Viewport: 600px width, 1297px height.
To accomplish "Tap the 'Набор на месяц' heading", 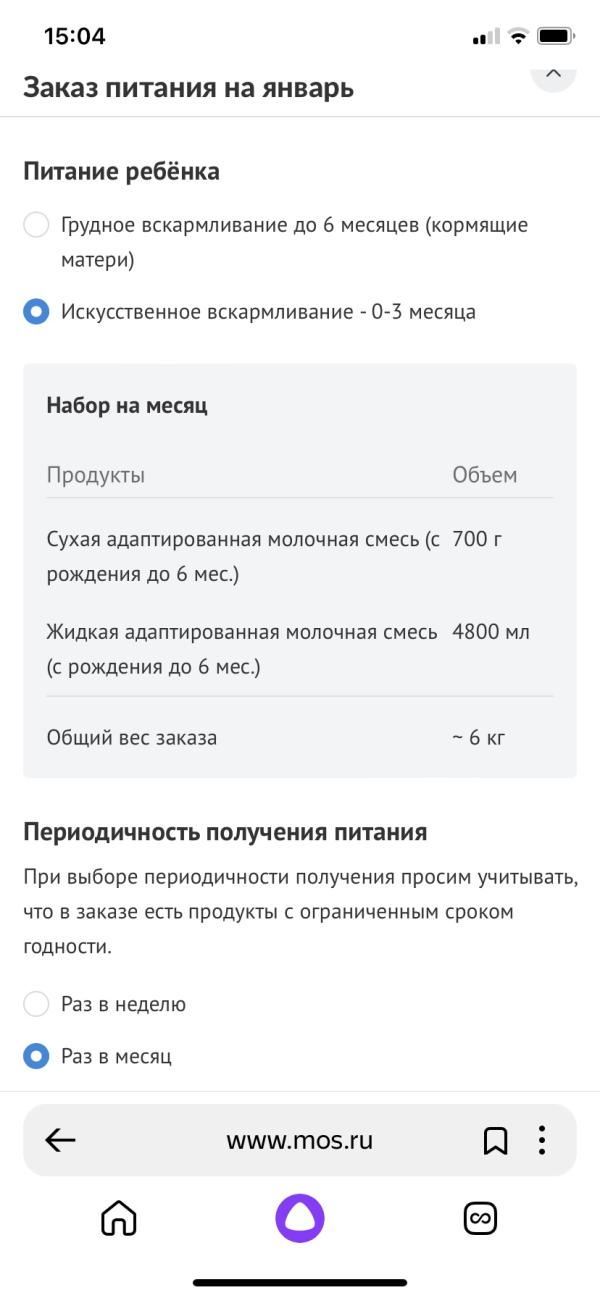I will [127, 405].
